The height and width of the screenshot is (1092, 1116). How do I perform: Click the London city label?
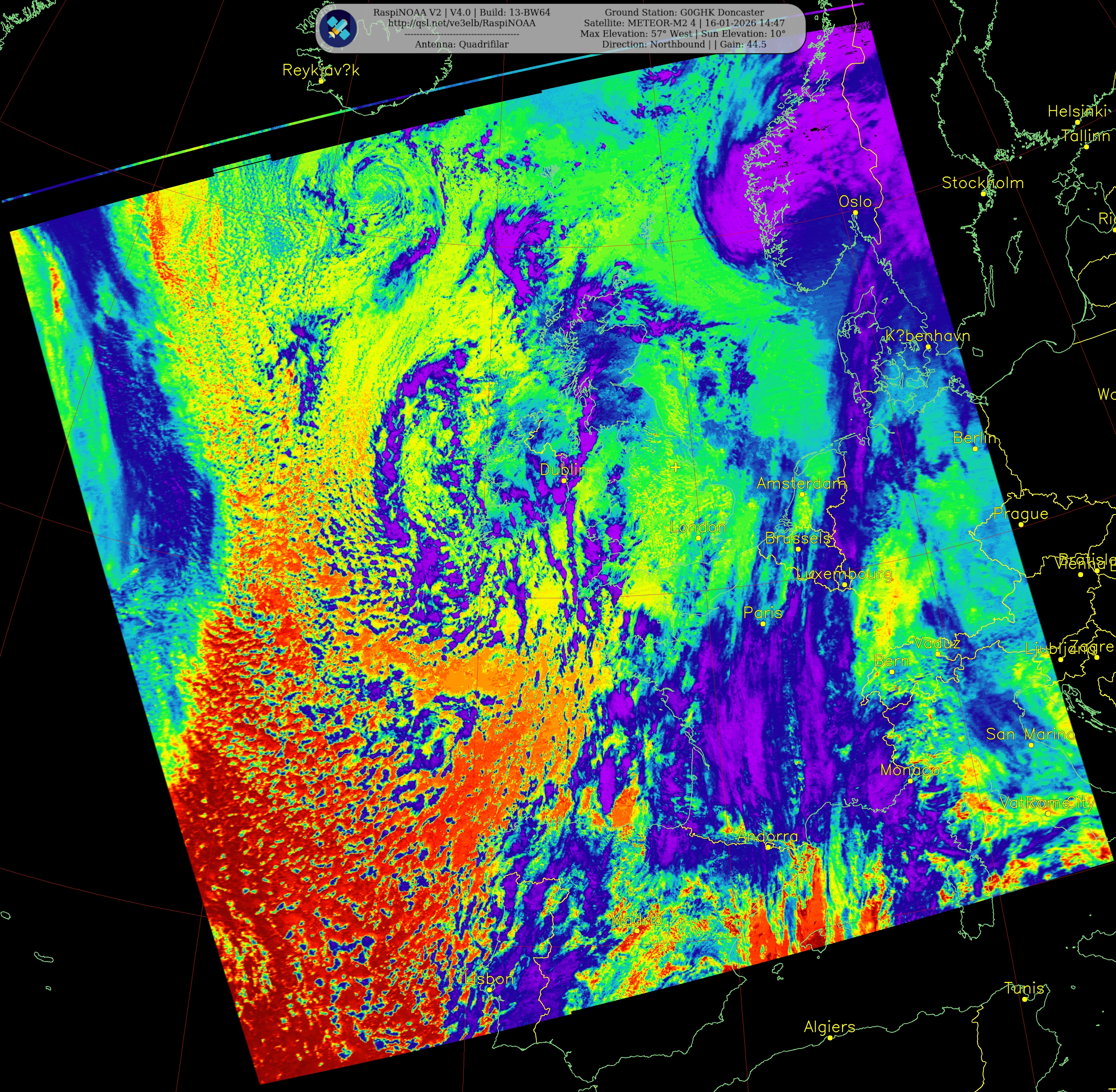[698, 526]
